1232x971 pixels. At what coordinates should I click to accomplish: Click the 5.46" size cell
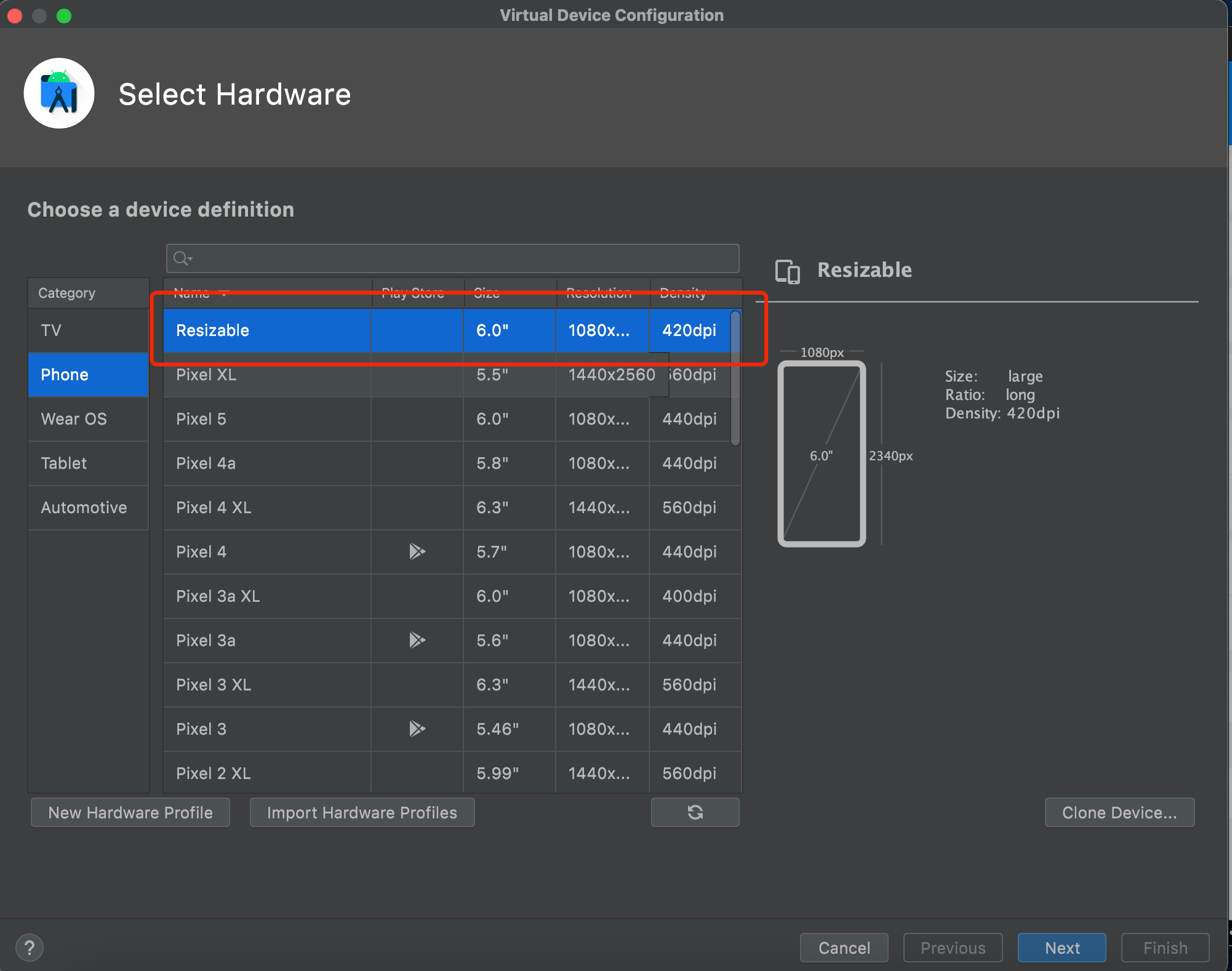510,729
